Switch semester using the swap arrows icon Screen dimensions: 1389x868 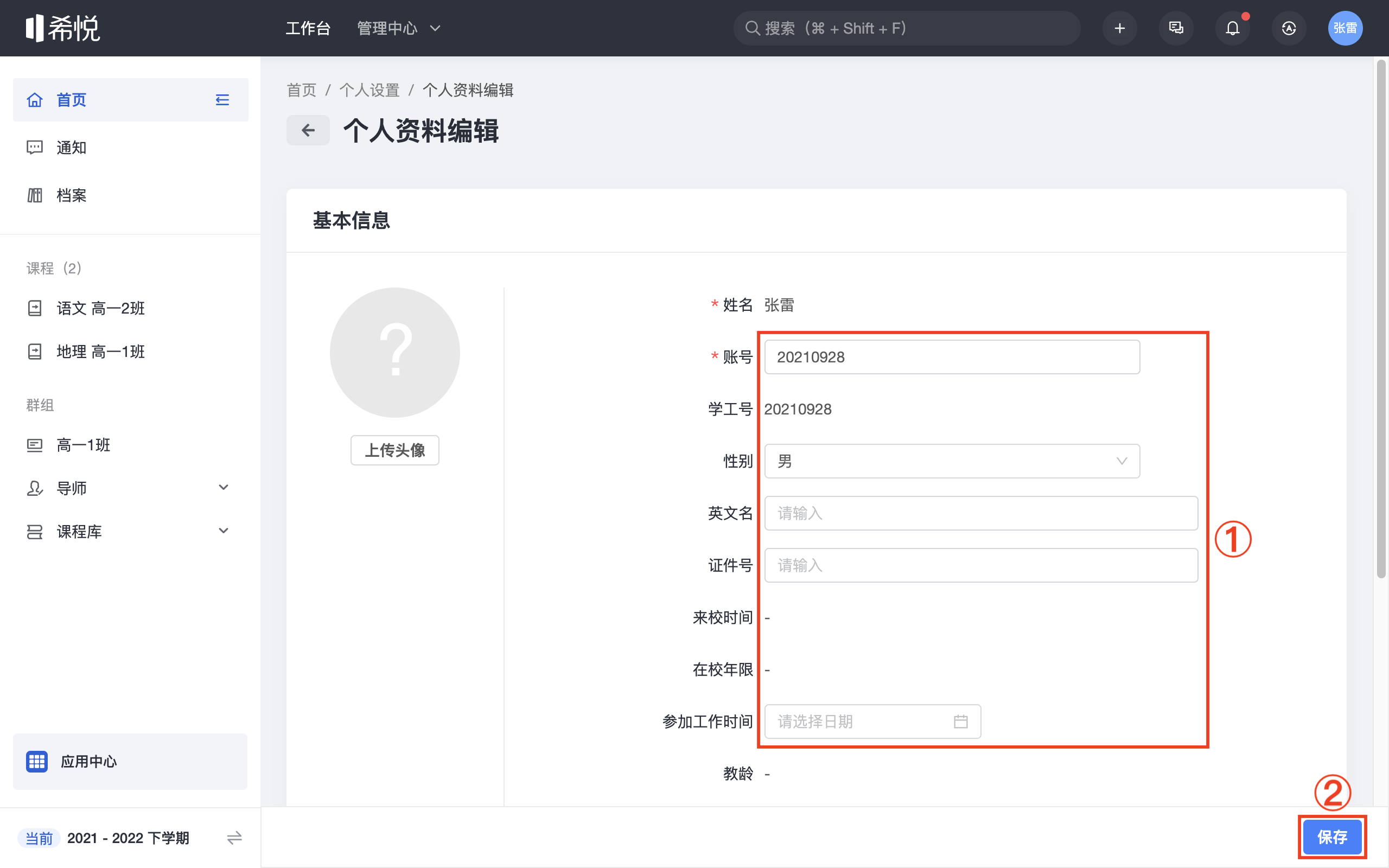[x=234, y=838]
